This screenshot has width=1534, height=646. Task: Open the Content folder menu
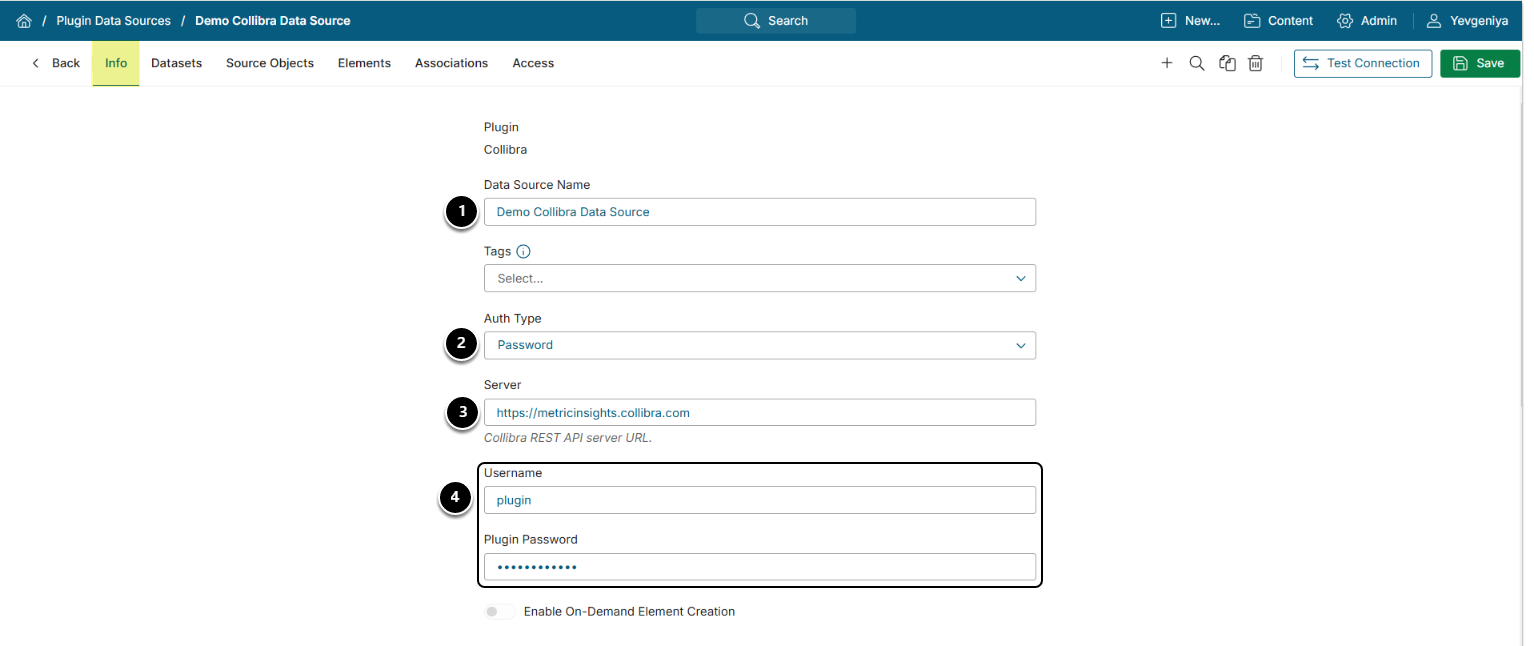pyautogui.click(x=1278, y=21)
